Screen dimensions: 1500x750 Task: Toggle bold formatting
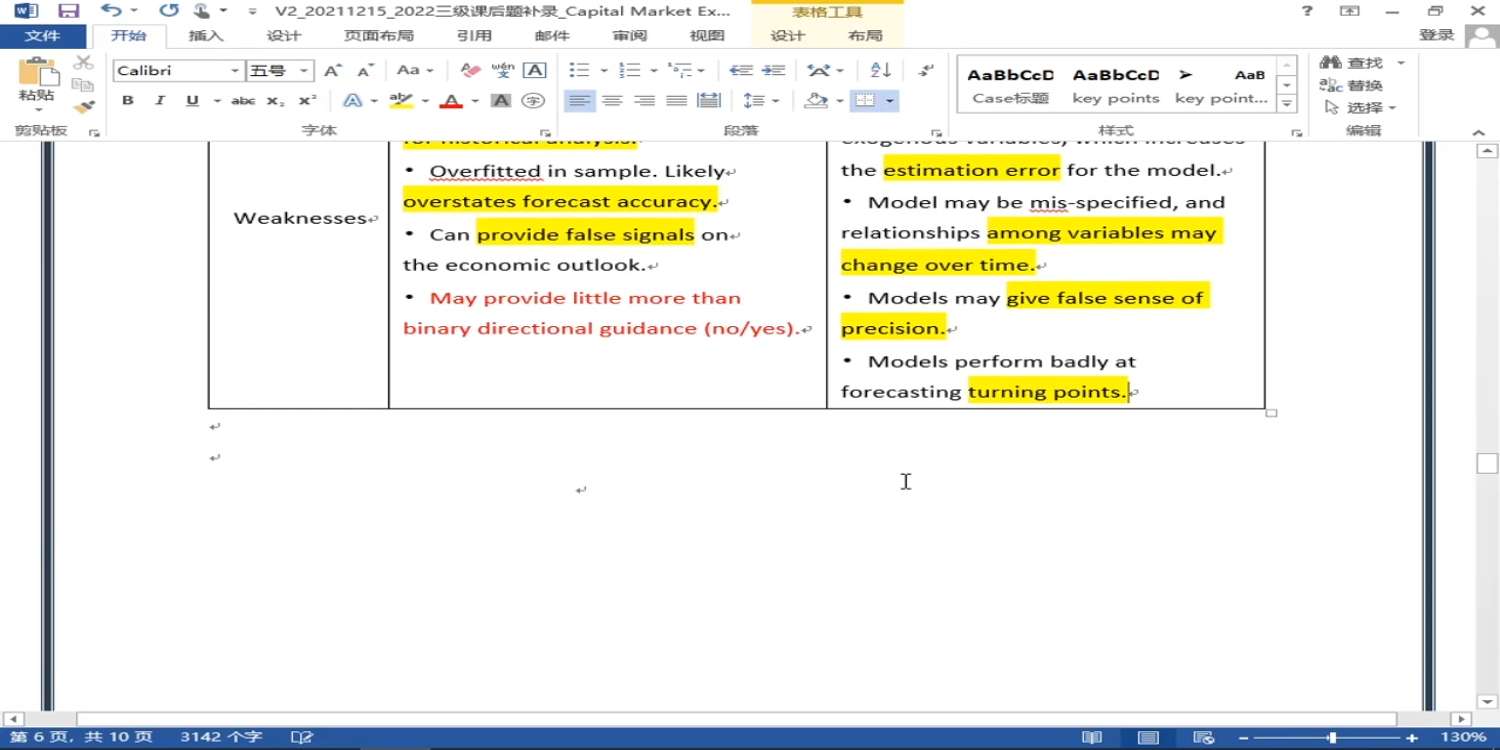pos(128,101)
